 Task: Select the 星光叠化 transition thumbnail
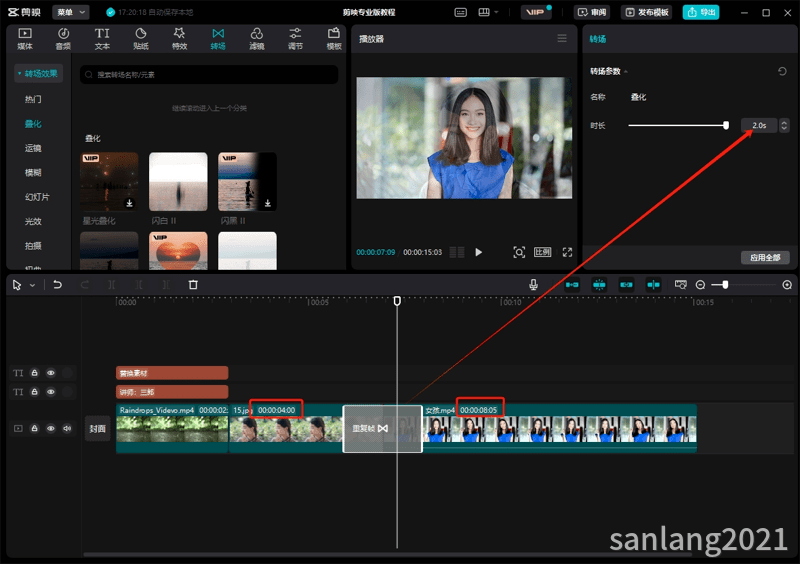pos(109,182)
